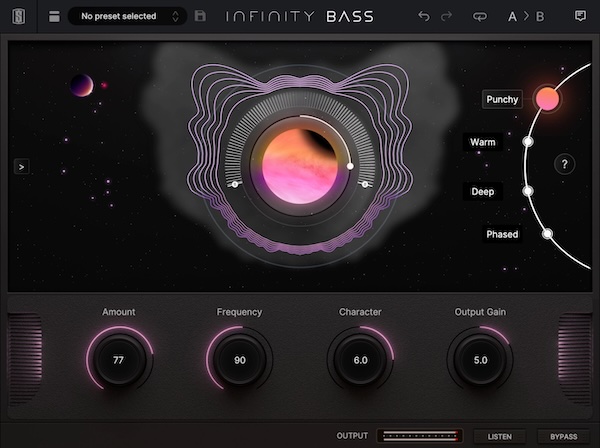
Task: Click the Character knob showing 6.0
Action: pos(360,360)
